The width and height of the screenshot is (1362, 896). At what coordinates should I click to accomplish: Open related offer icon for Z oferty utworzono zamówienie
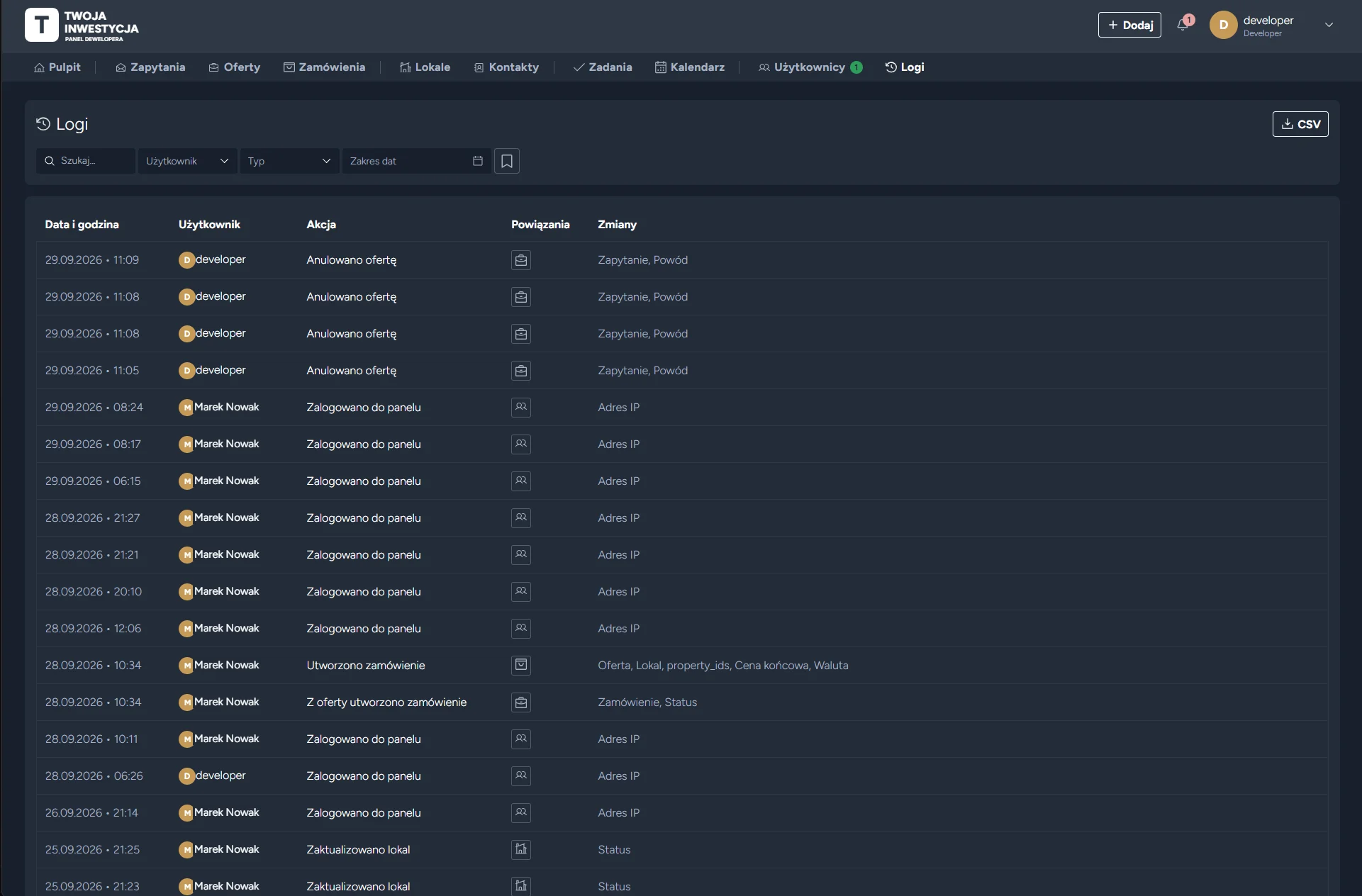tap(521, 702)
